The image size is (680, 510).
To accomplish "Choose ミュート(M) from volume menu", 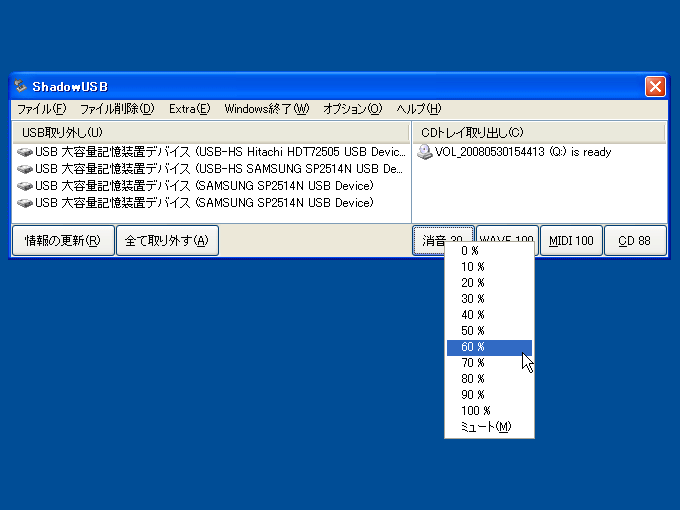I will click(489, 427).
